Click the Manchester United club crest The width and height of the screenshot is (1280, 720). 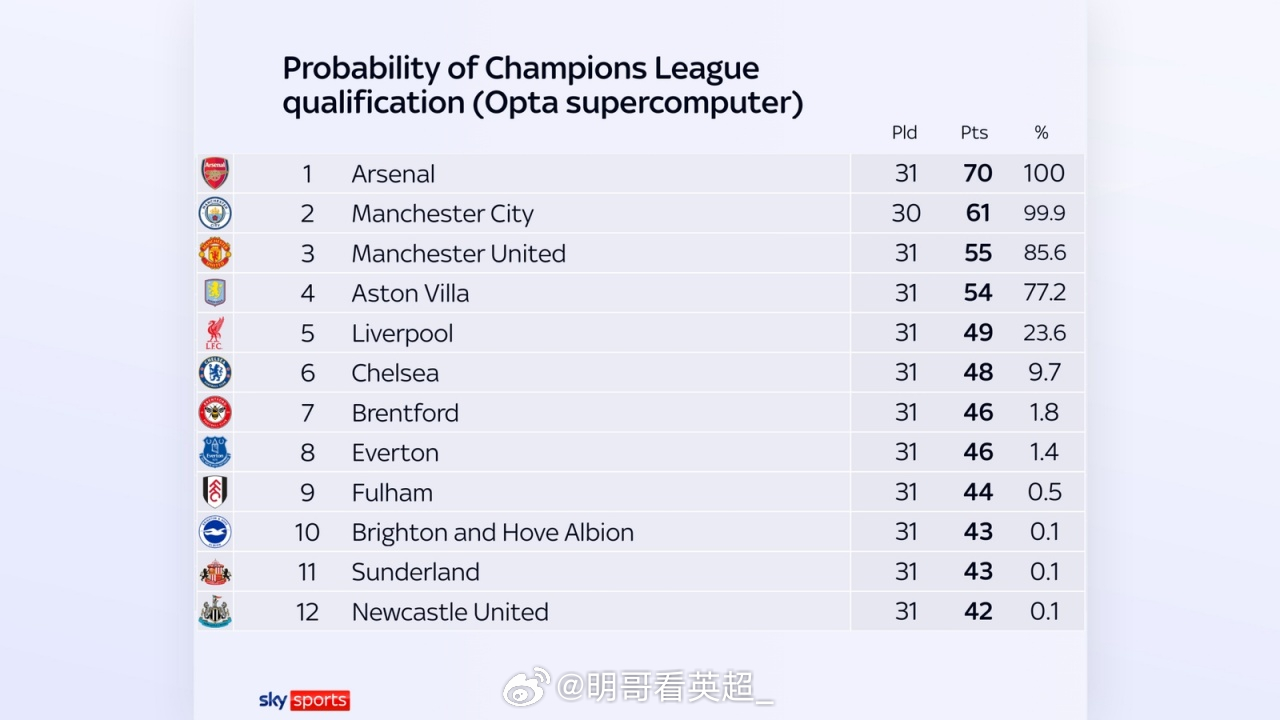(215, 253)
